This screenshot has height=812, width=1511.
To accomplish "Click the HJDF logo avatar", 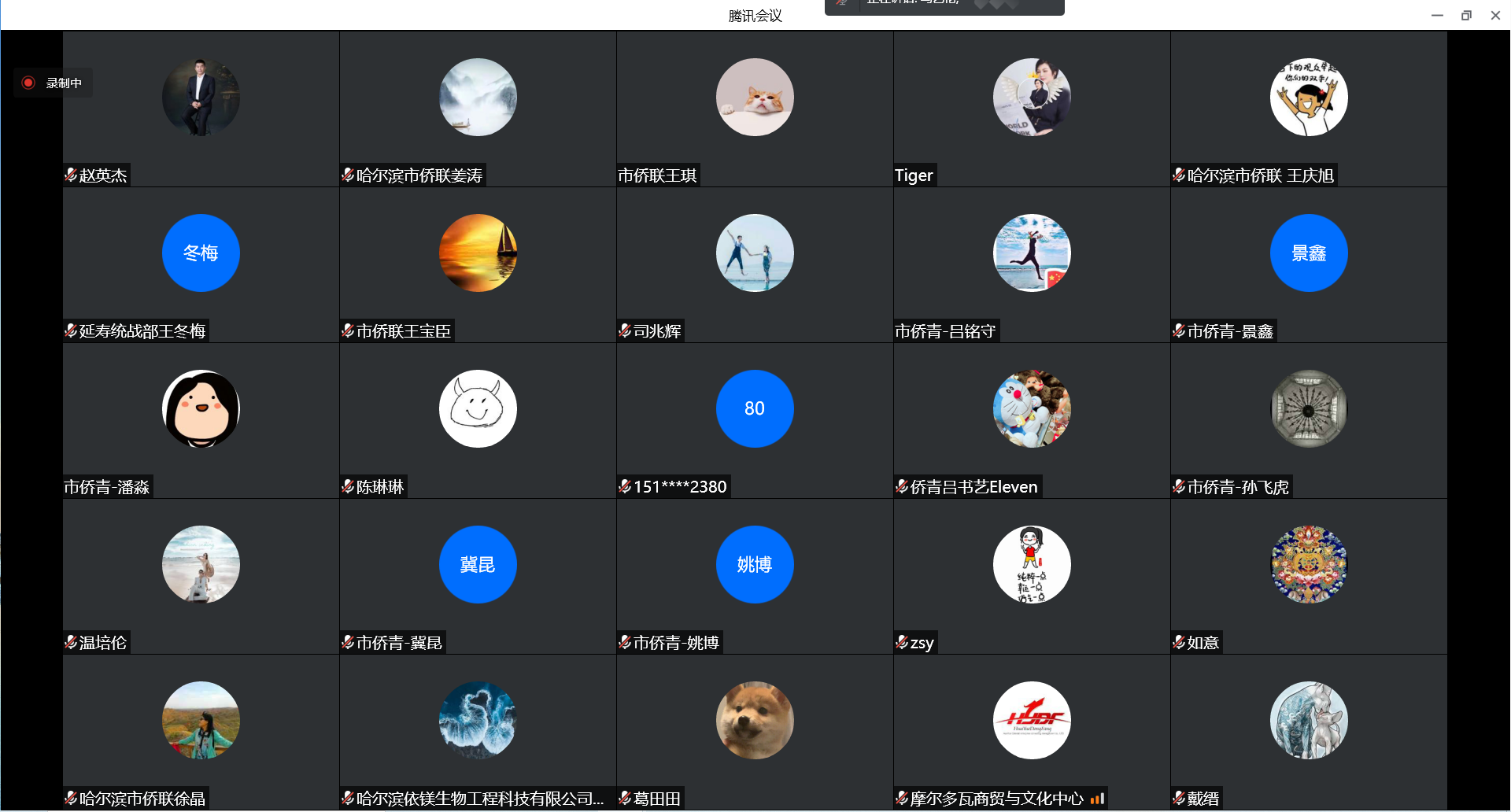I will pyautogui.click(x=1032, y=720).
